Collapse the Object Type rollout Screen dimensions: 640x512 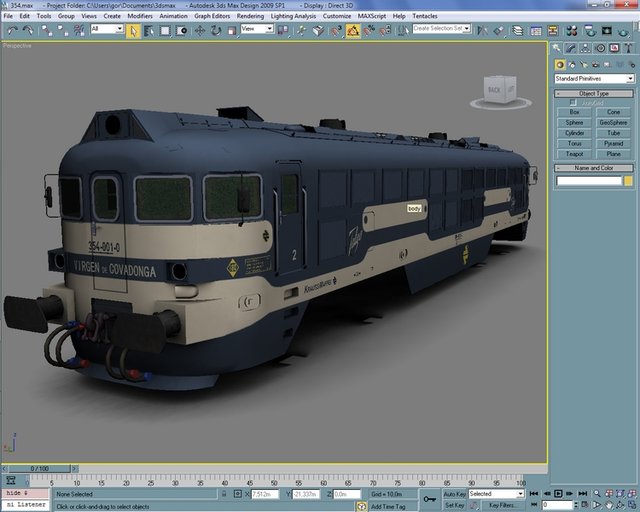click(x=594, y=93)
